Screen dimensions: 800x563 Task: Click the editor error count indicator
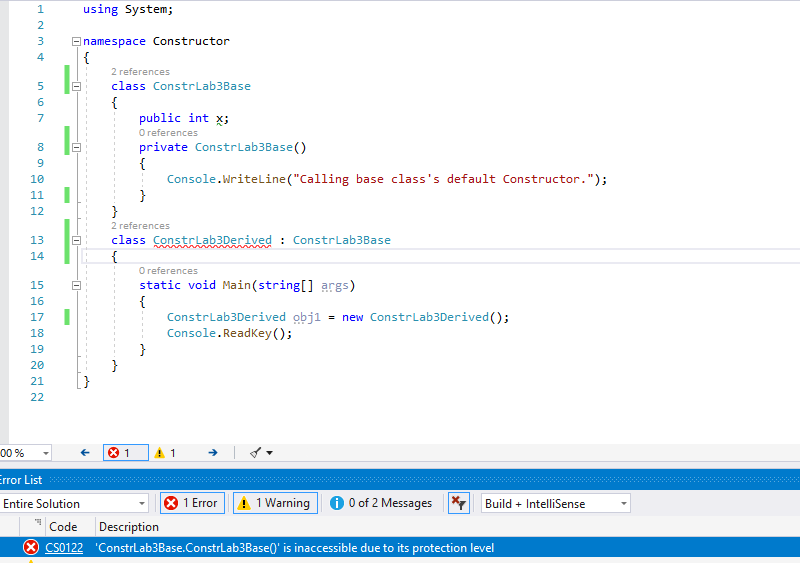click(126, 453)
